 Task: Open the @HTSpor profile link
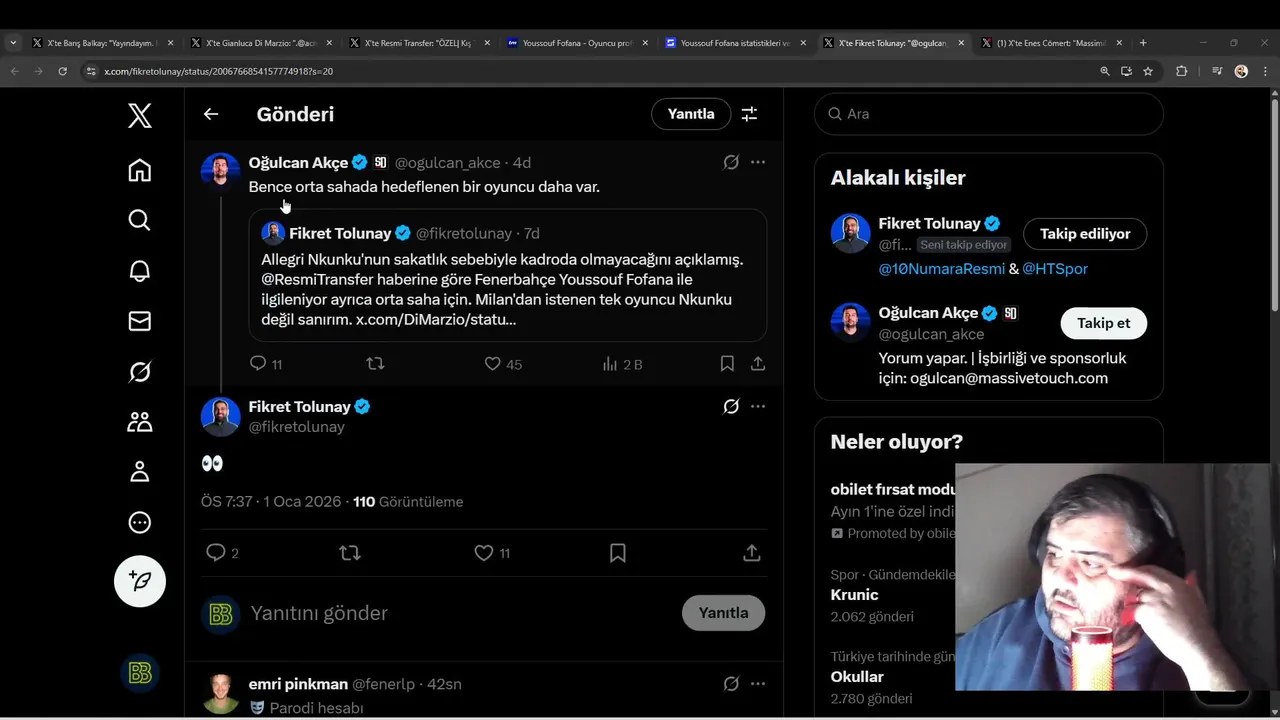tap(1054, 269)
